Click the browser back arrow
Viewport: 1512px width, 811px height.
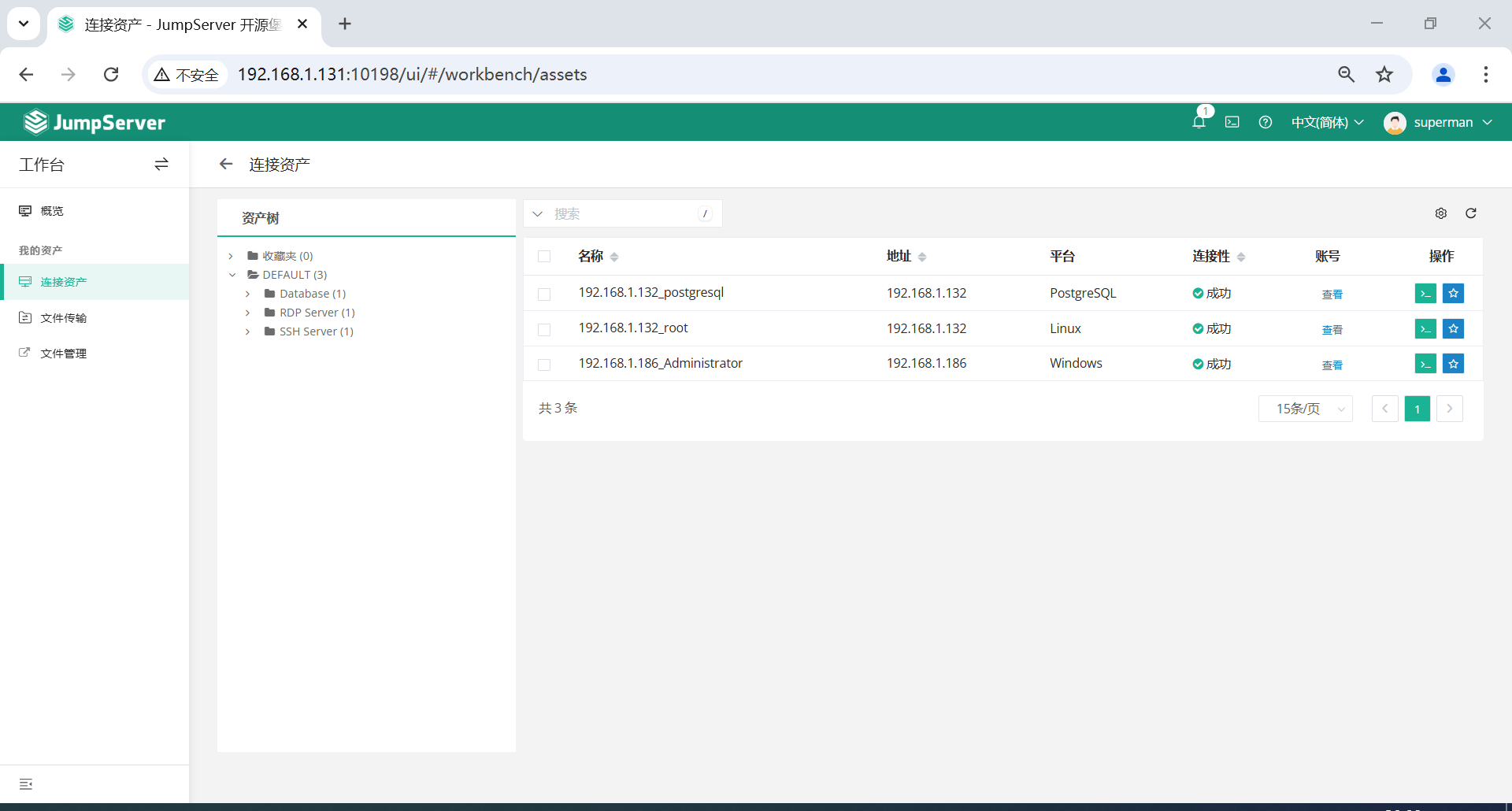pyautogui.click(x=26, y=74)
